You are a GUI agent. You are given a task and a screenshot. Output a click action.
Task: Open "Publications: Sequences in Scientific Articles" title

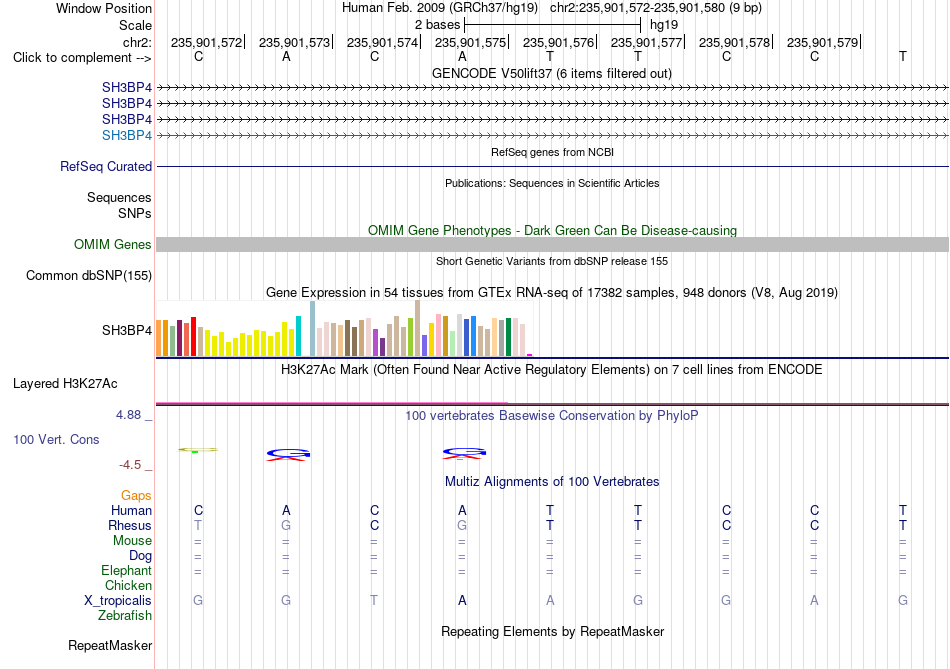pyautogui.click(x=552, y=183)
